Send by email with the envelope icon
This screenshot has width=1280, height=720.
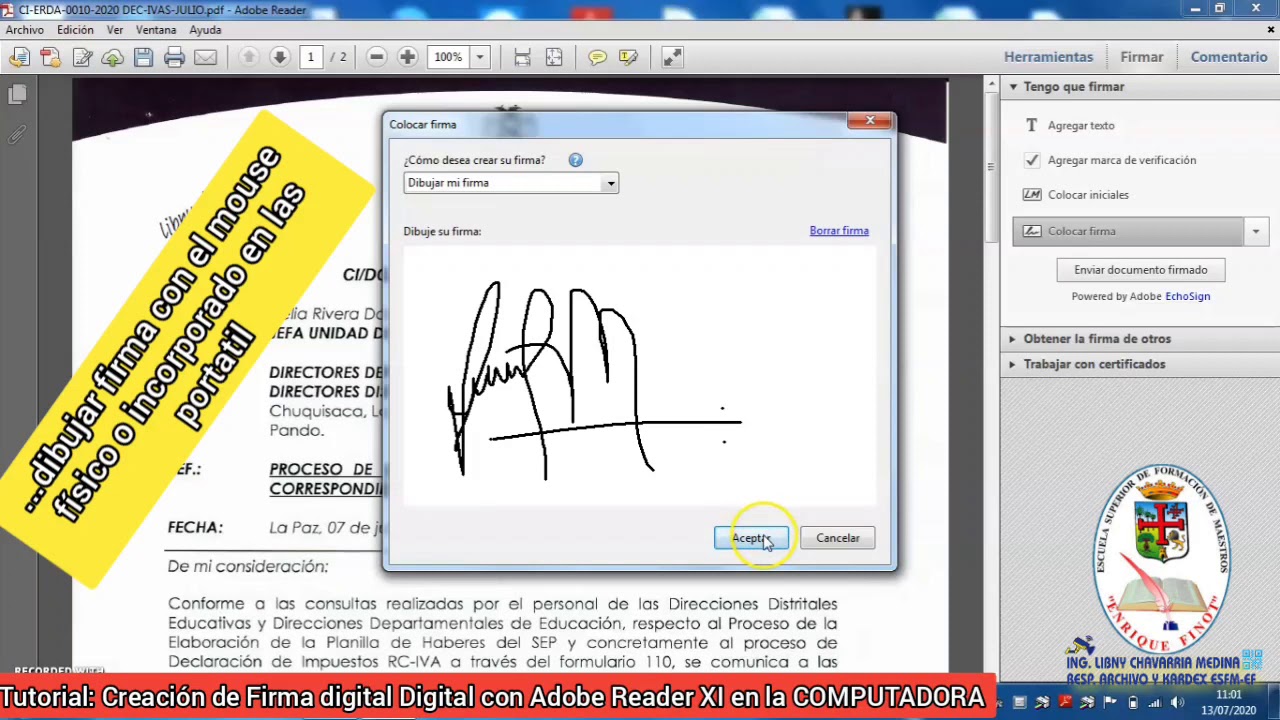[206, 57]
